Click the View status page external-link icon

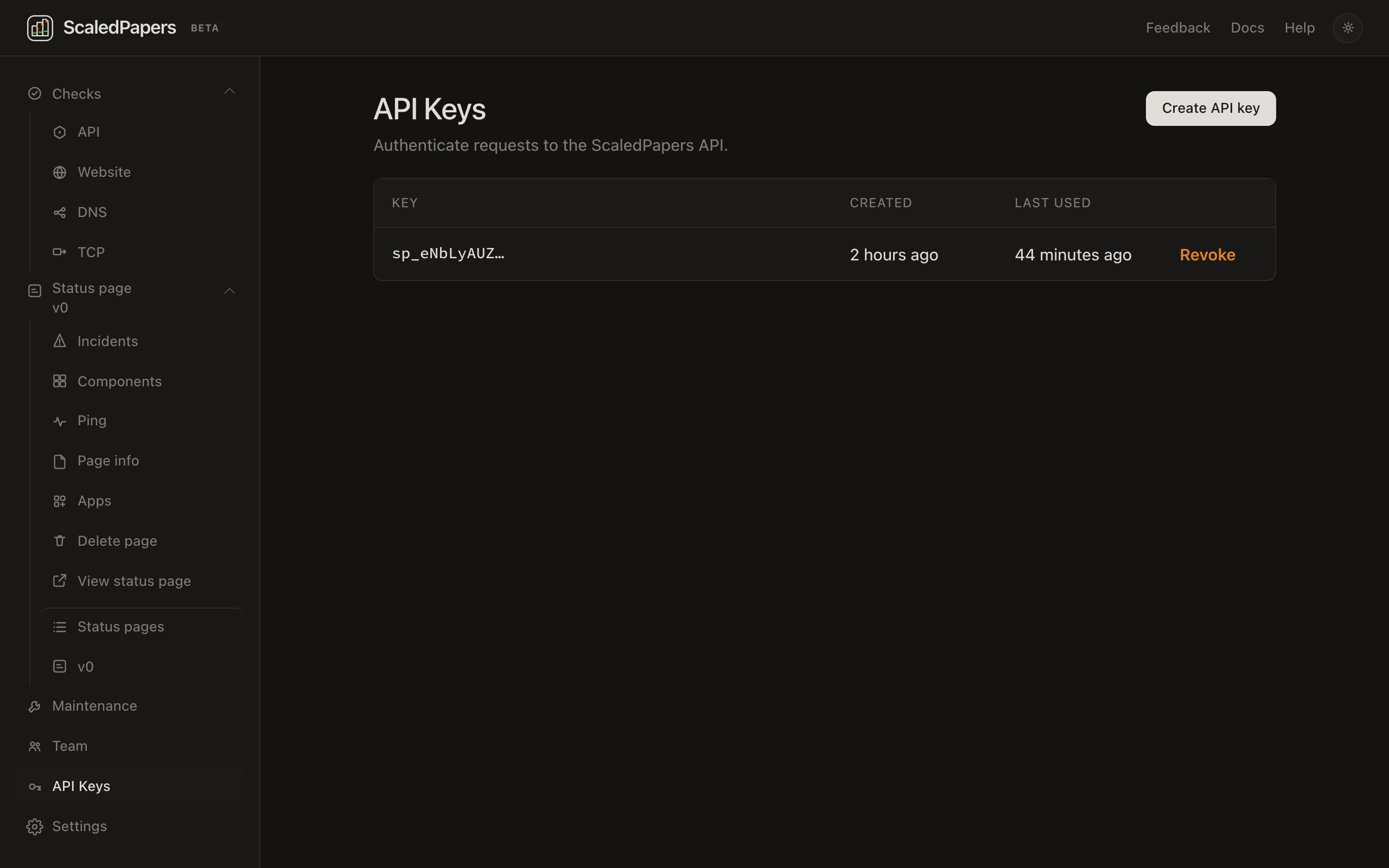point(60,581)
